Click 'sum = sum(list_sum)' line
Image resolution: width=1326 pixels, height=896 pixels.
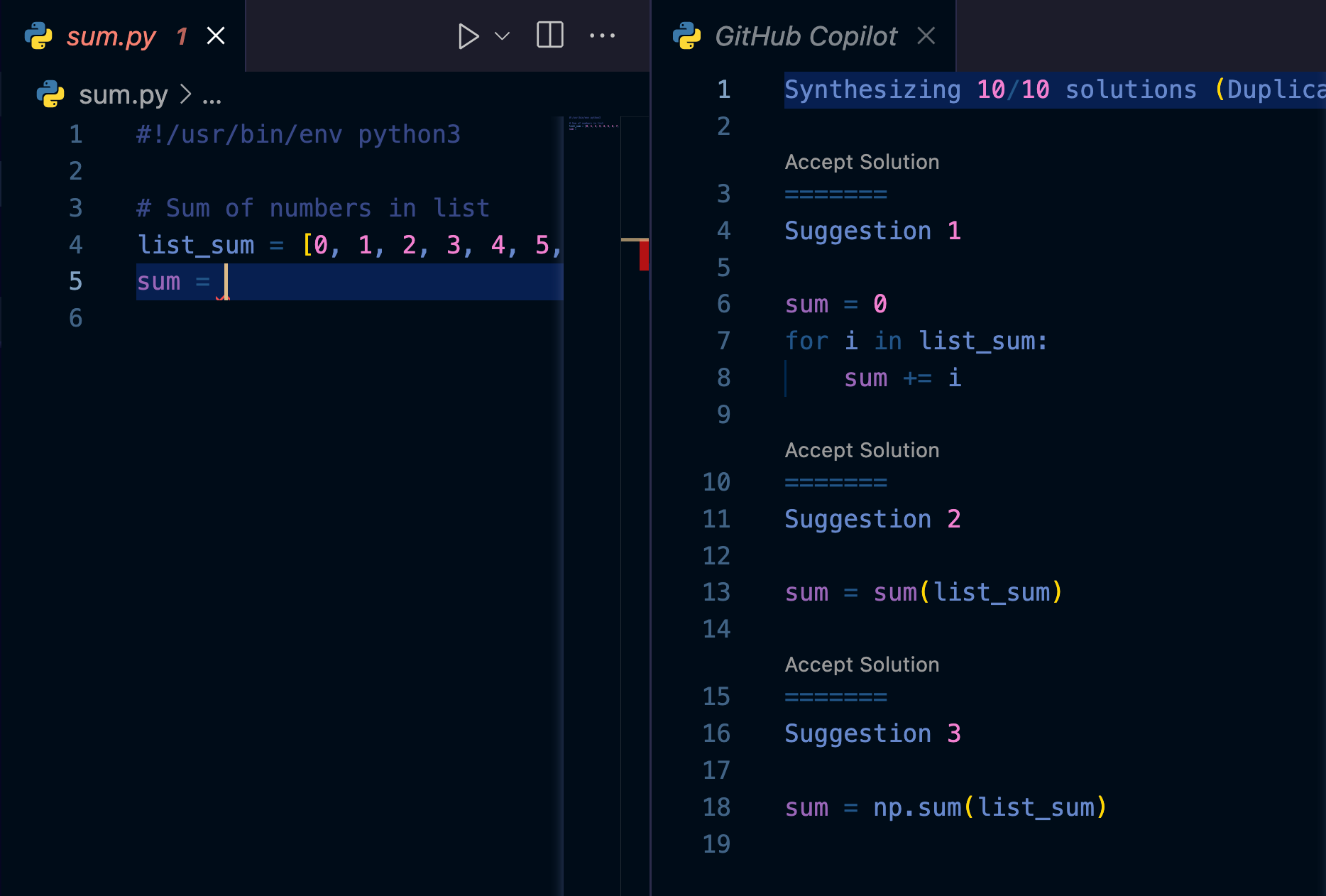[x=924, y=592]
